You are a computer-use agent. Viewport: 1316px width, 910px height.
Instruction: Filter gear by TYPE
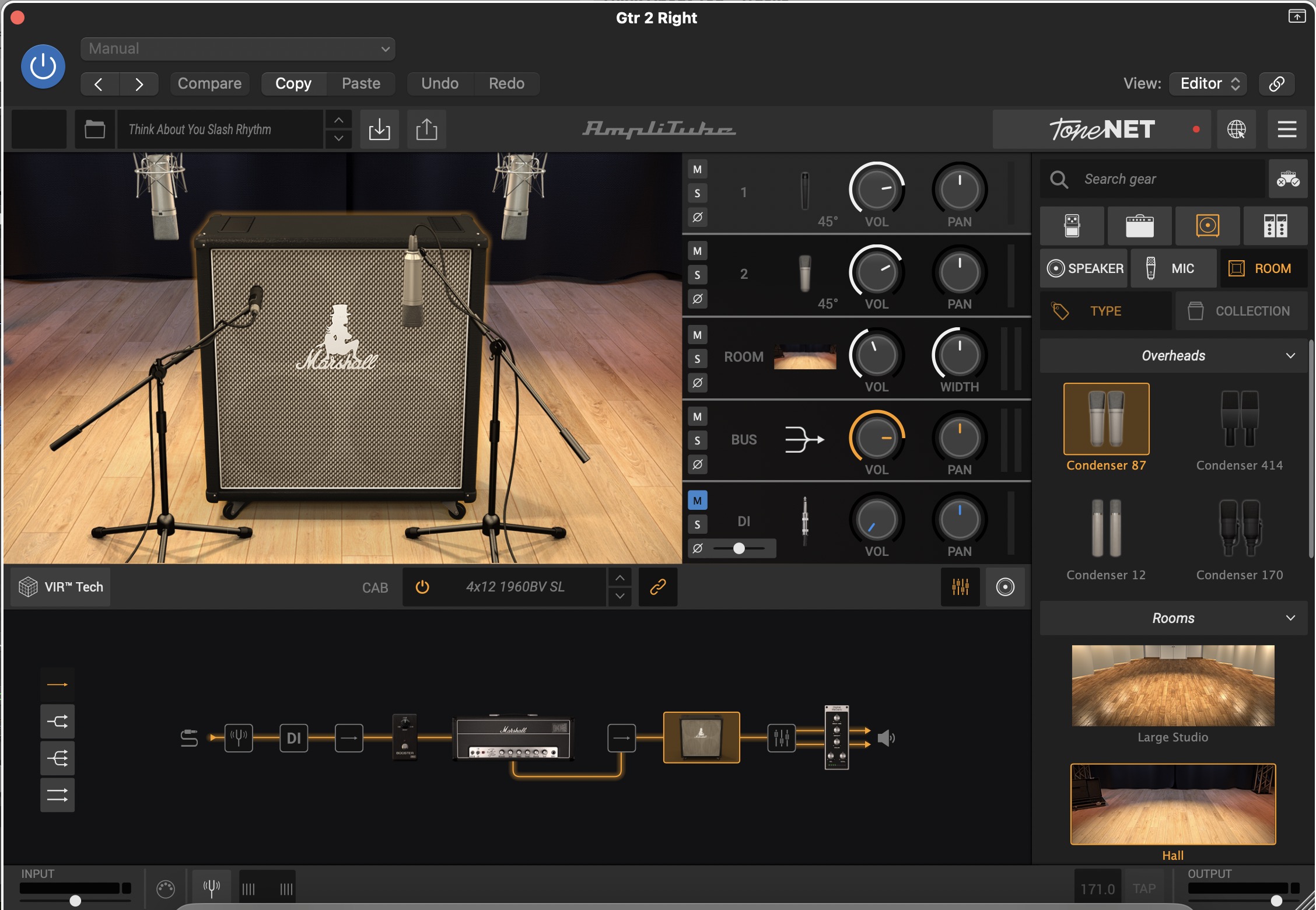pyautogui.click(x=1105, y=311)
